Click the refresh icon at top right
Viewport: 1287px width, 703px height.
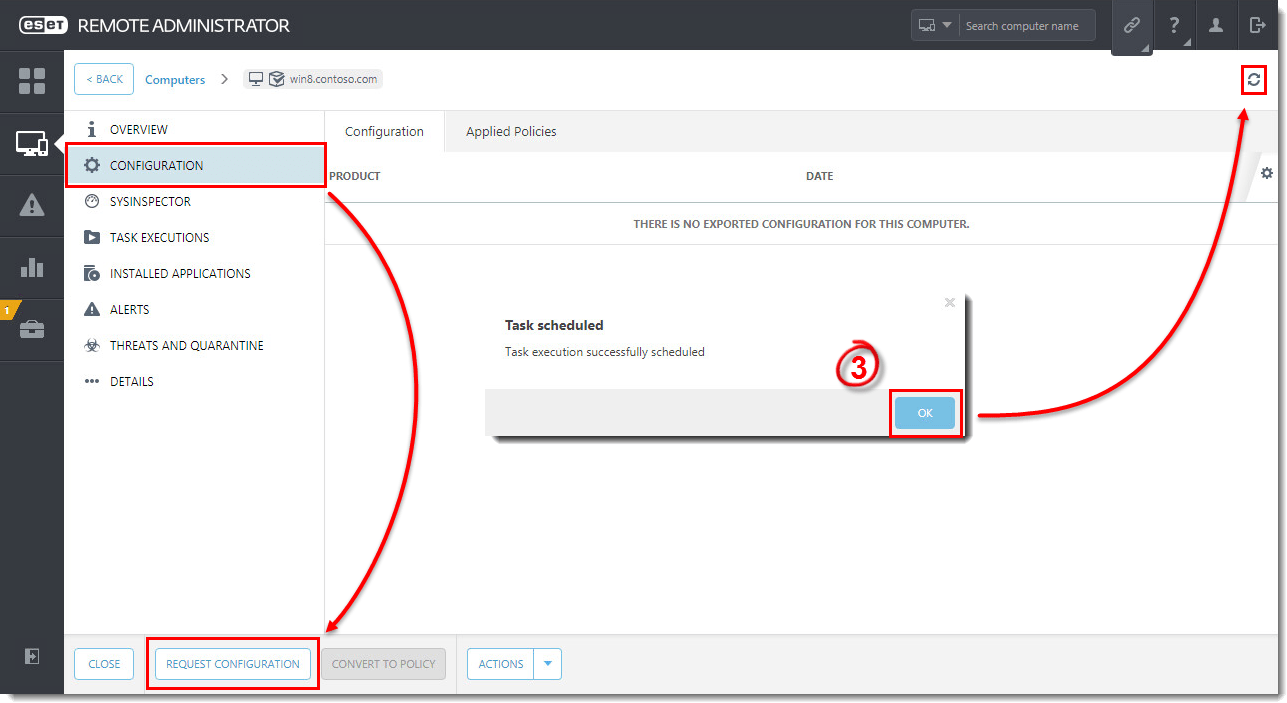coord(1253,80)
